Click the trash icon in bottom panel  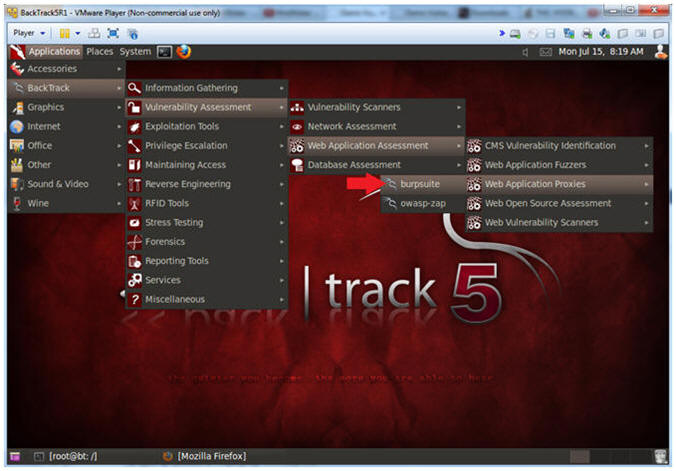(660, 456)
